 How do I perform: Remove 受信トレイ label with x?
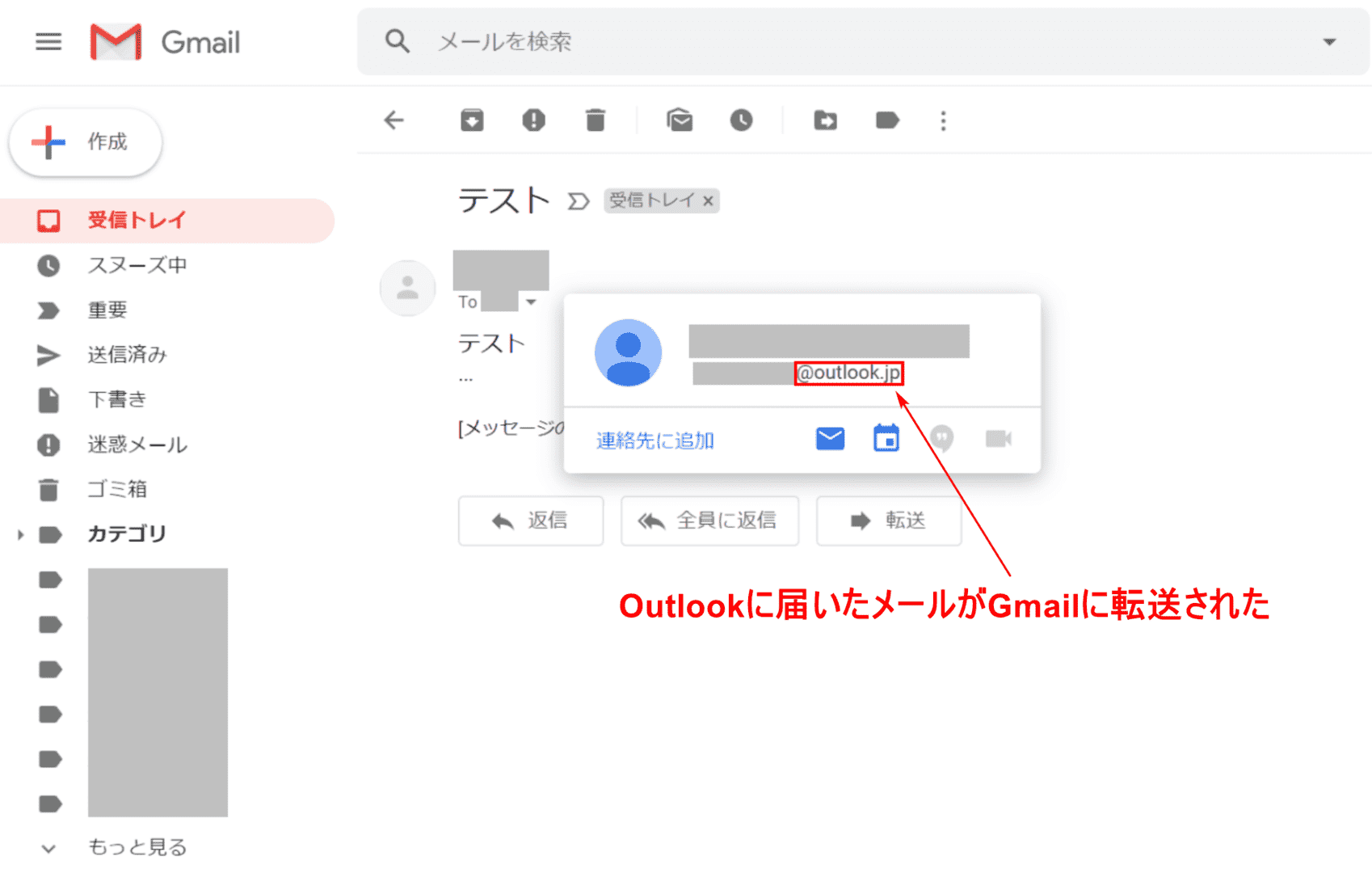point(708,200)
